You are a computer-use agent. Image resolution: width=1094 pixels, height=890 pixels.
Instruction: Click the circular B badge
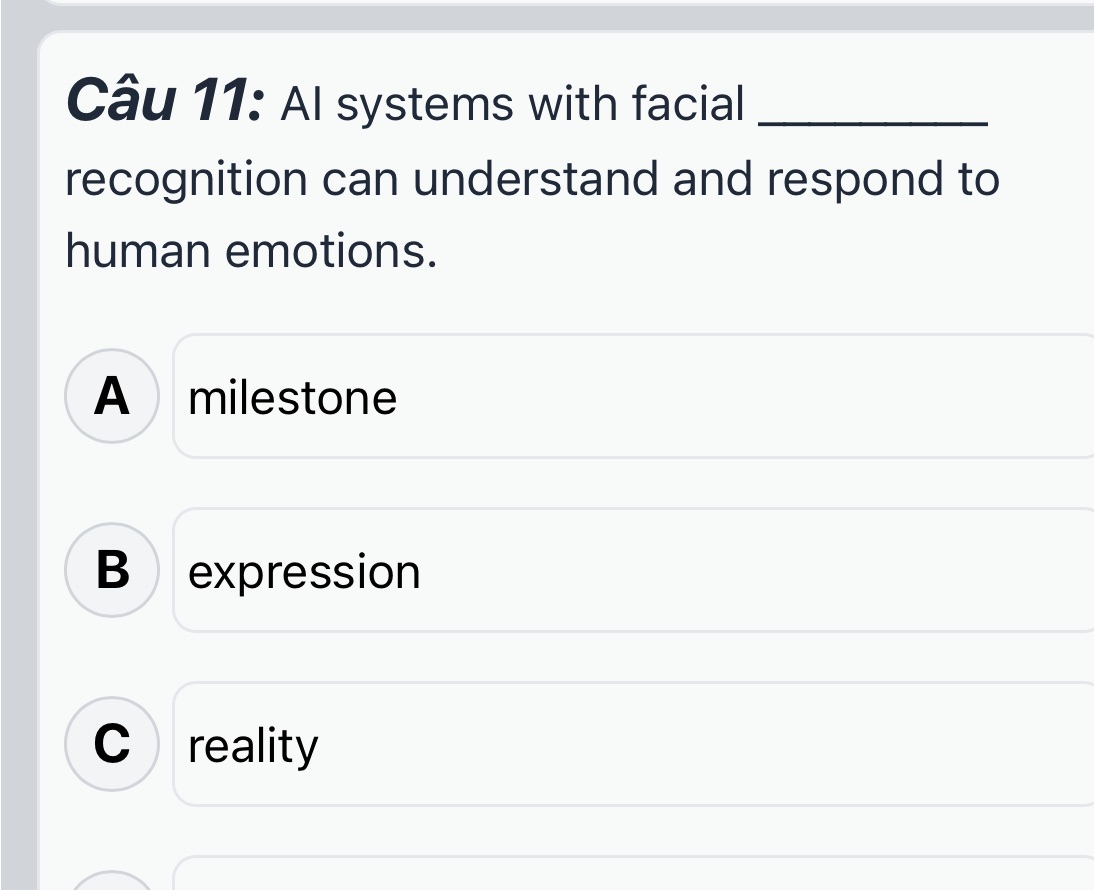(x=111, y=570)
